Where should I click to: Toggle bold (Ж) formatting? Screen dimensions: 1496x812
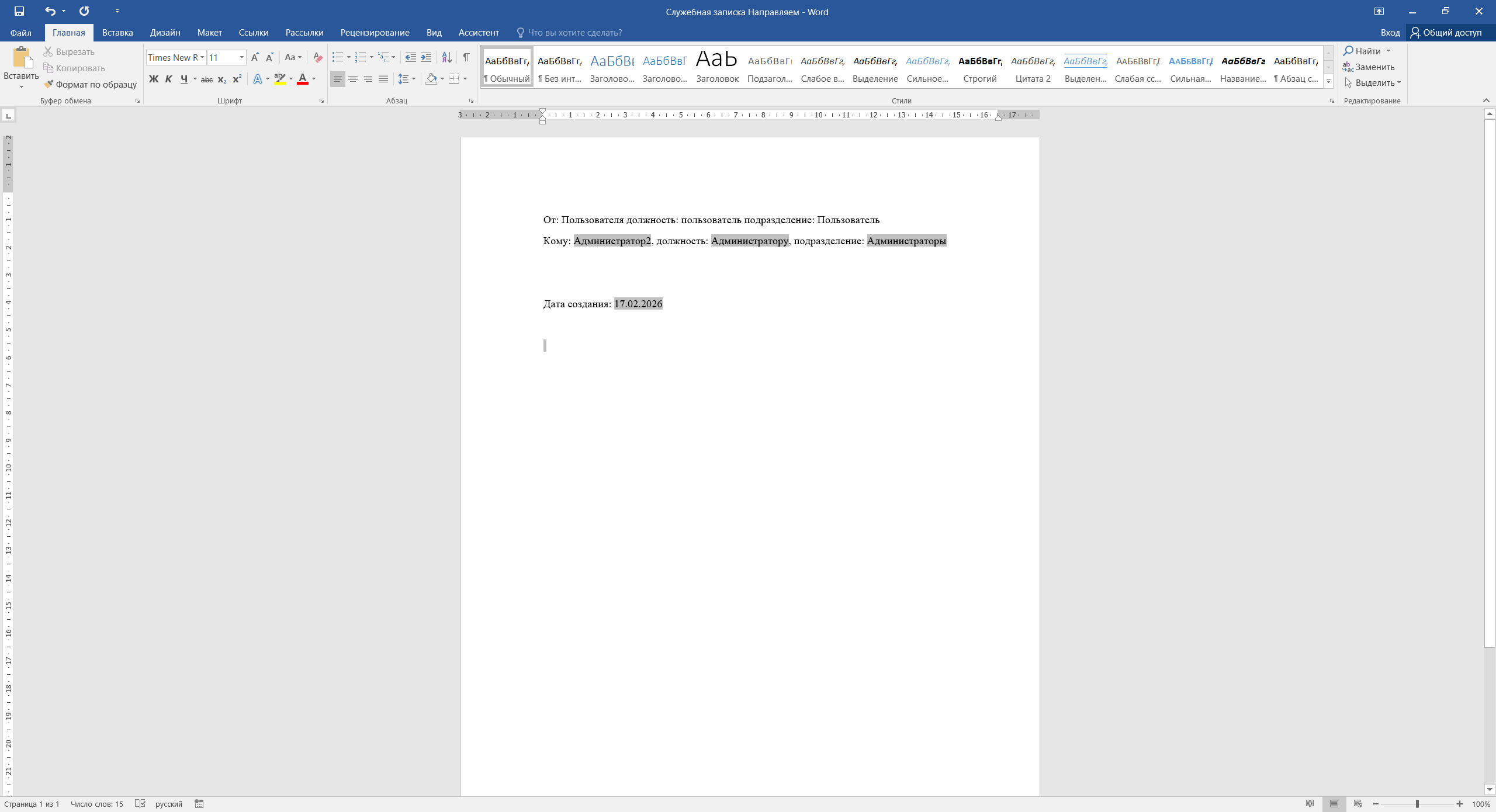coord(154,79)
